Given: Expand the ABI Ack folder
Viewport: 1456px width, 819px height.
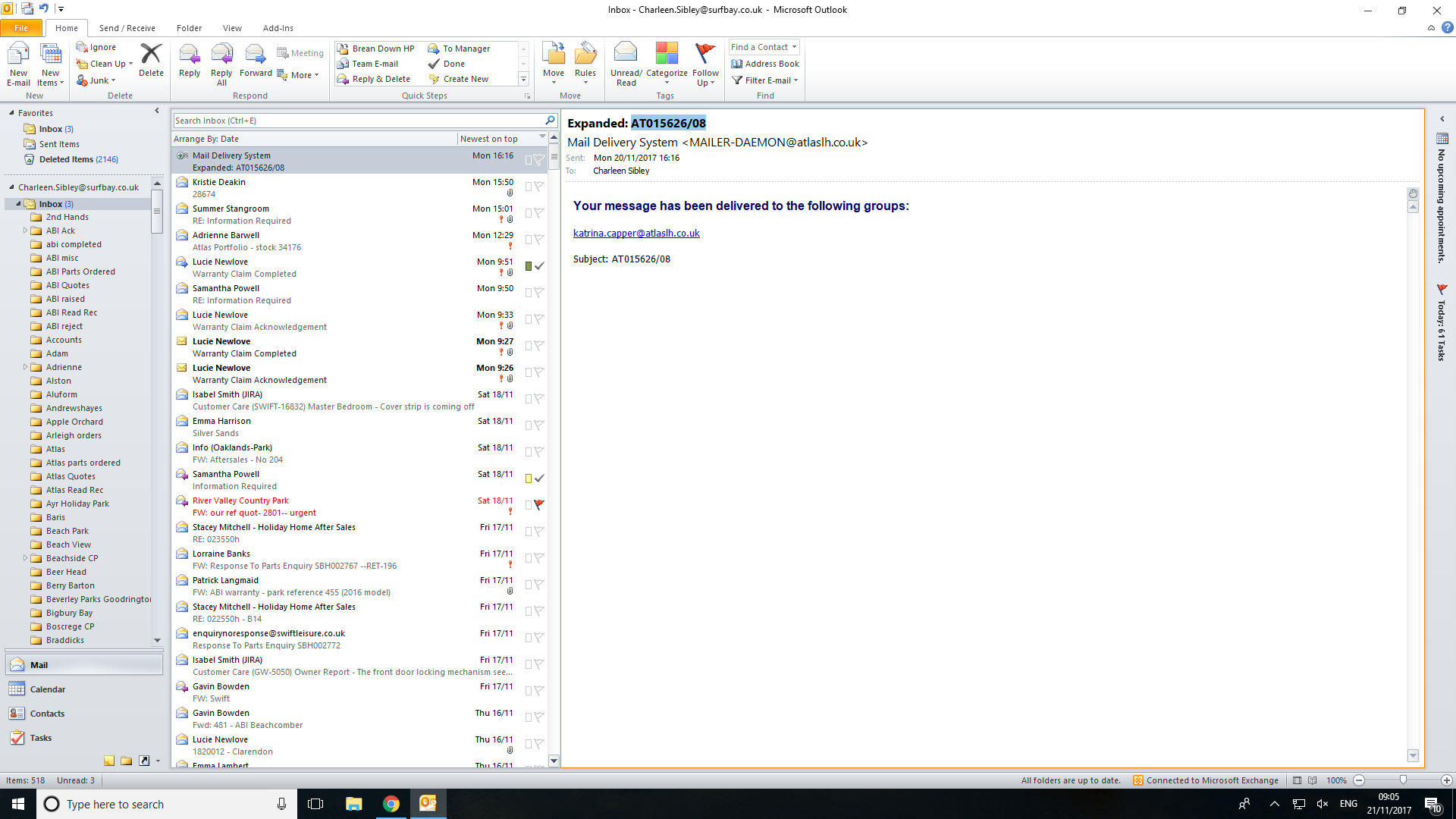Looking at the screenshot, I should [25, 231].
